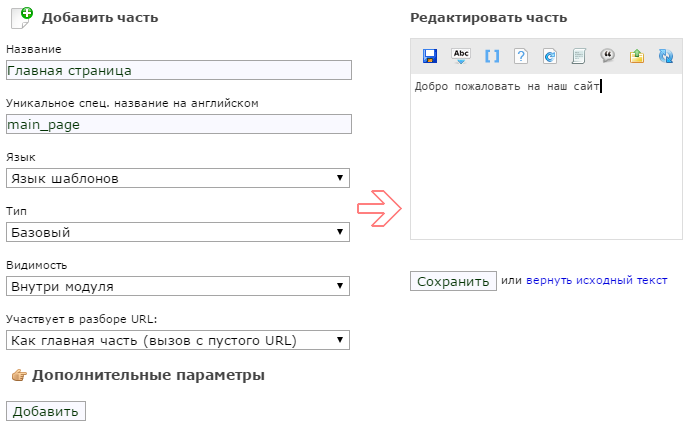Click the blue square brackets icon
695x427 pixels.
click(x=492, y=56)
